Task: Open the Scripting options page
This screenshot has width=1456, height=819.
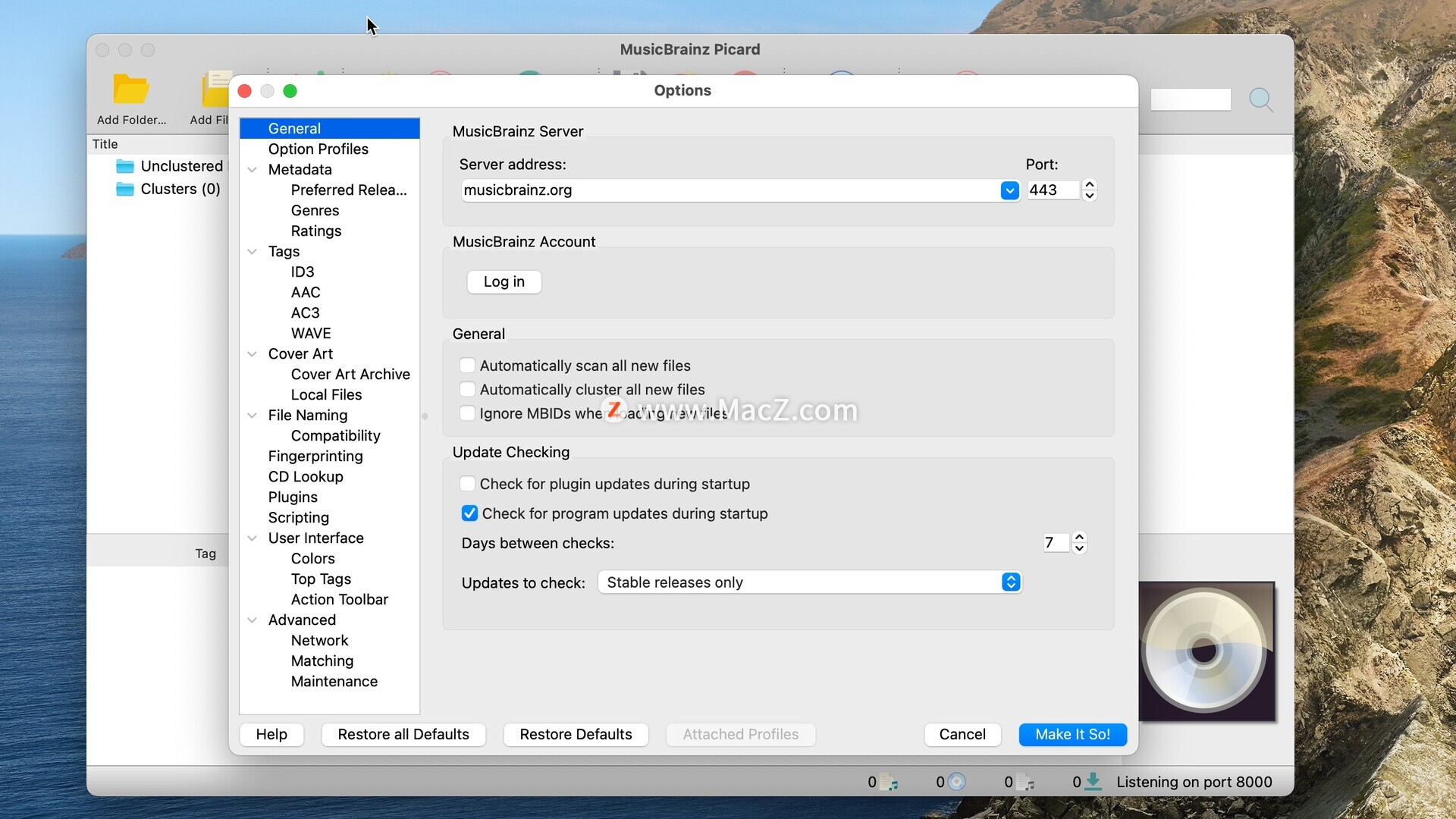Action: (299, 518)
